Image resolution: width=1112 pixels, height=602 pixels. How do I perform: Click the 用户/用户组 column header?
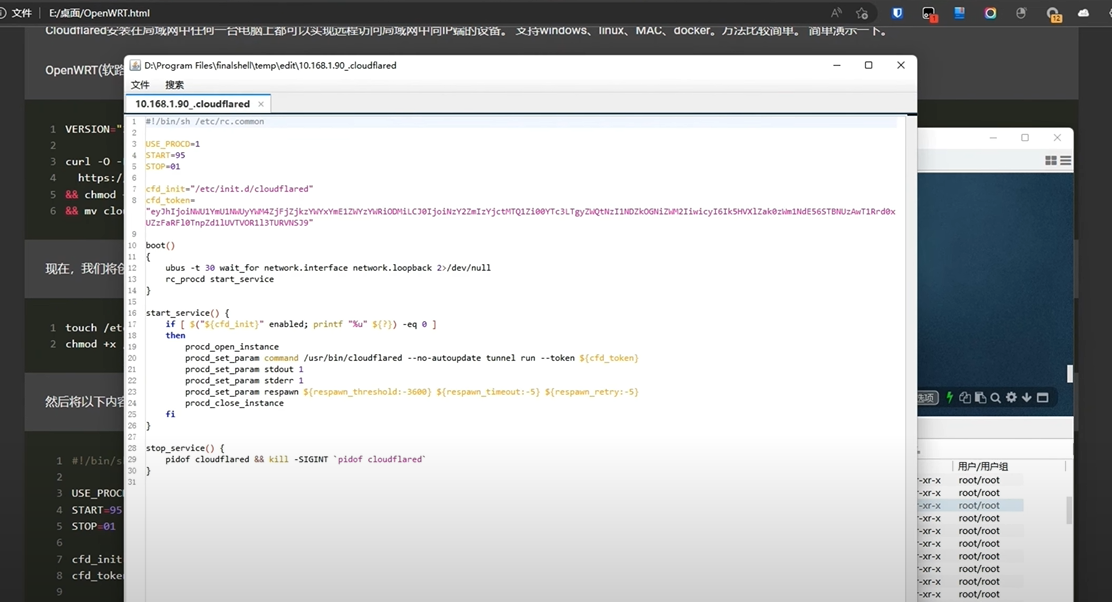coord(983,467)
